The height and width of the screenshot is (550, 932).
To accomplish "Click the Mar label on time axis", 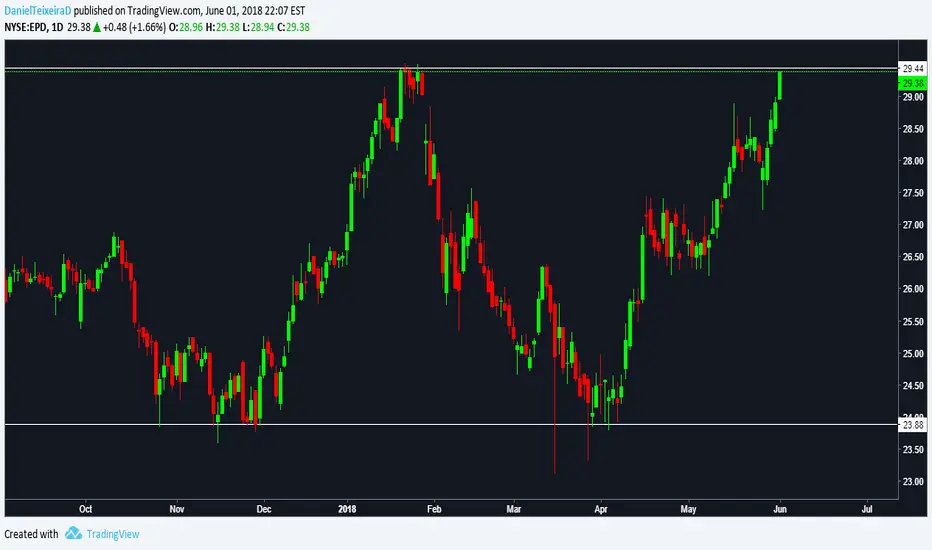I will 514,509.
